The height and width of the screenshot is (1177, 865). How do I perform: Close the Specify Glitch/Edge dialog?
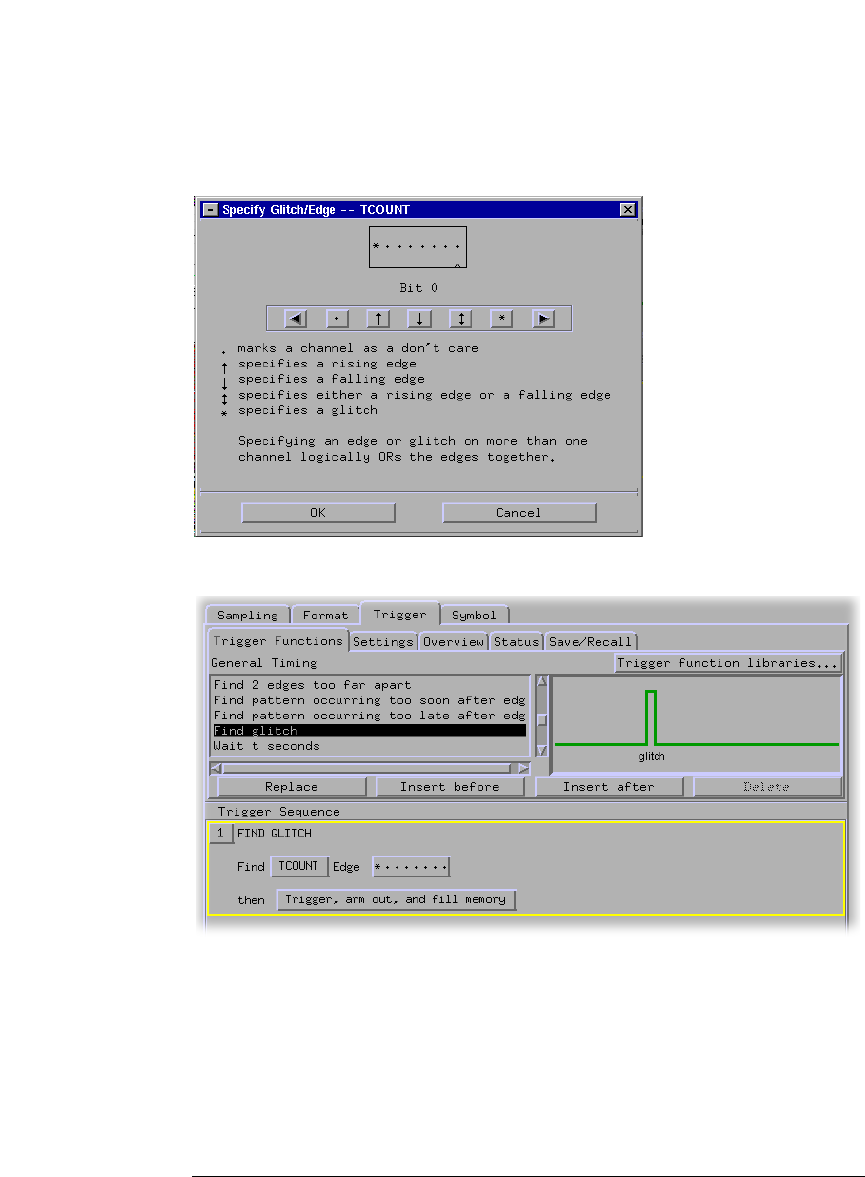pyautogui.click(x=628, y=209)
